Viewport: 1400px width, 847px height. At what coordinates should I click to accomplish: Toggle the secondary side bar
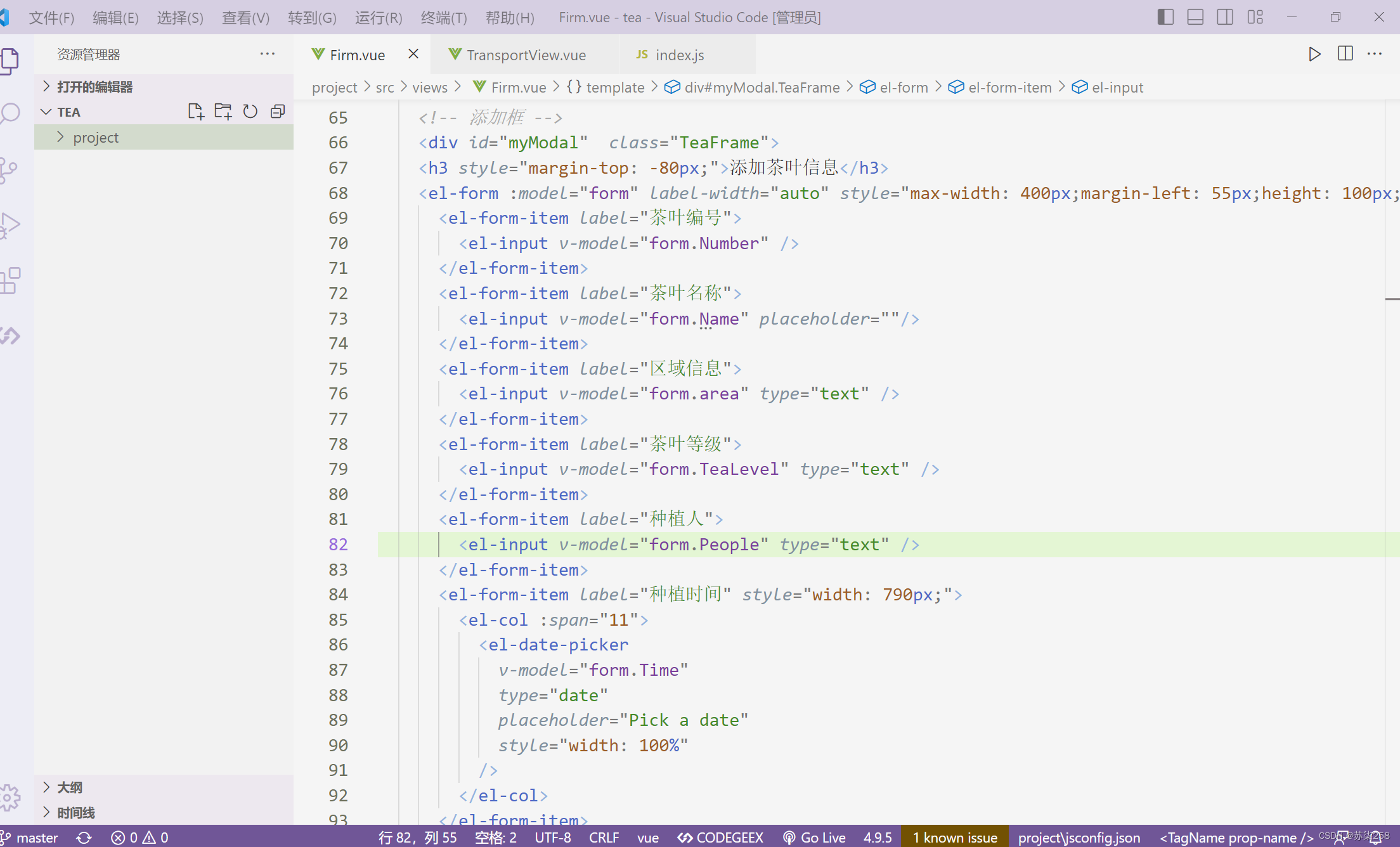(1225, 17)
